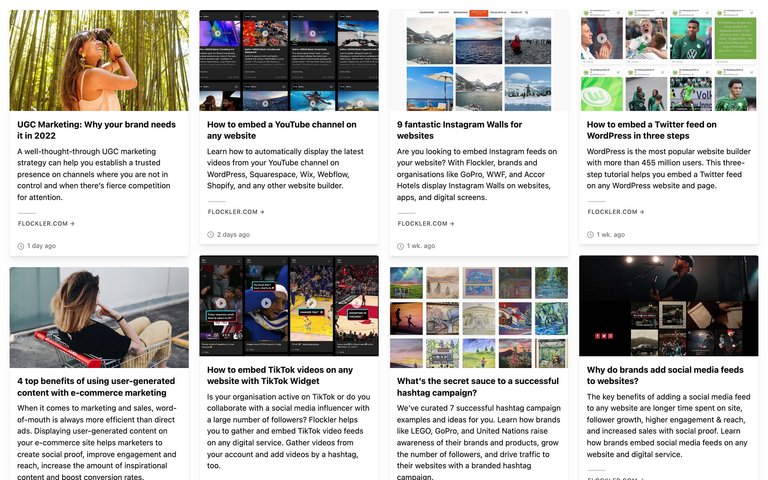Click the '2 days ago' timestamp text
This screenshot has width=768, height=480.
[x=233, y=235]
